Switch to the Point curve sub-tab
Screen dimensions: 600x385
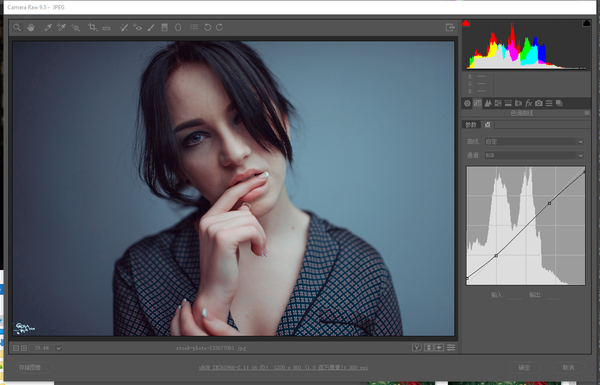tap(488, 125)
